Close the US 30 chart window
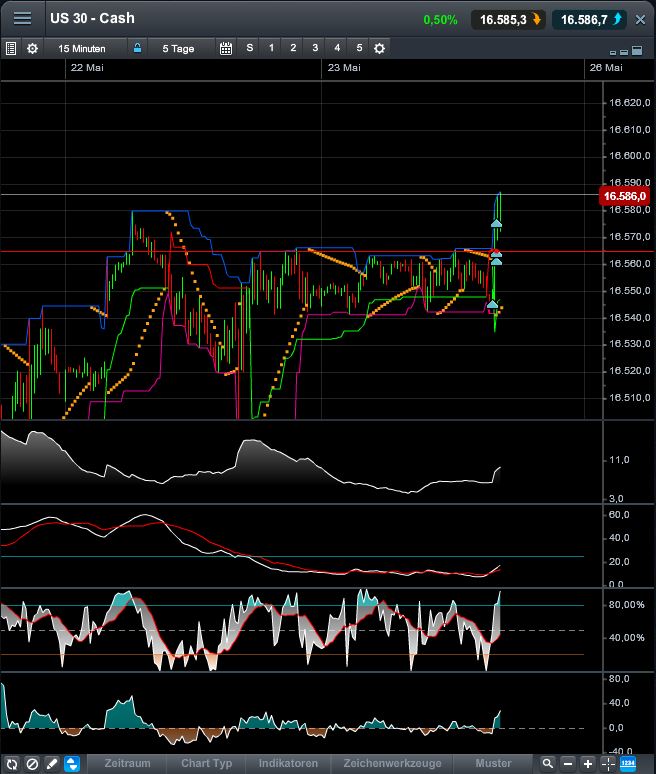The width and height of the screenshot is (656, 774). tap(640, 20)
